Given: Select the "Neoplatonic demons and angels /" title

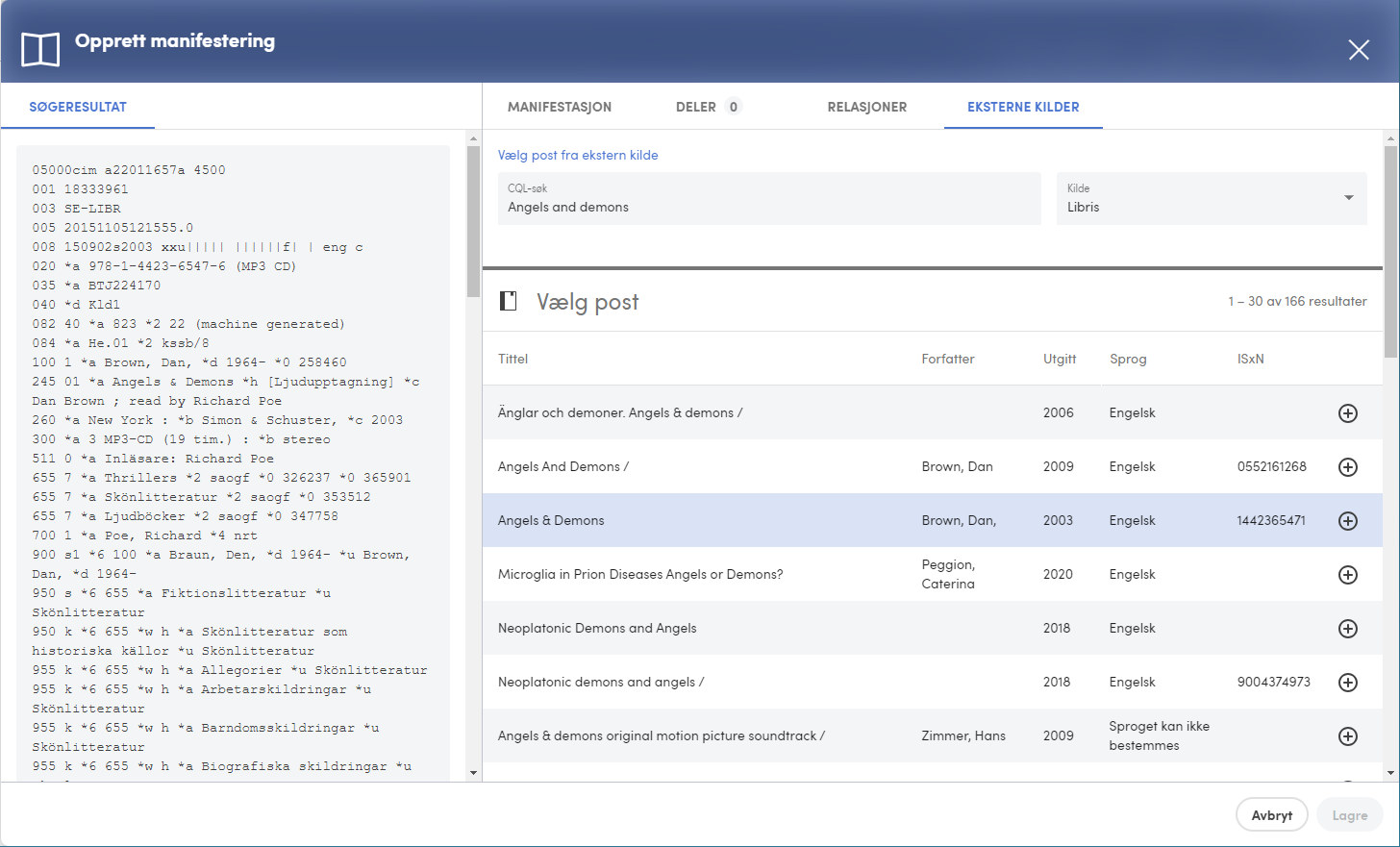Looking at the screenshot, I should (601, 682).
